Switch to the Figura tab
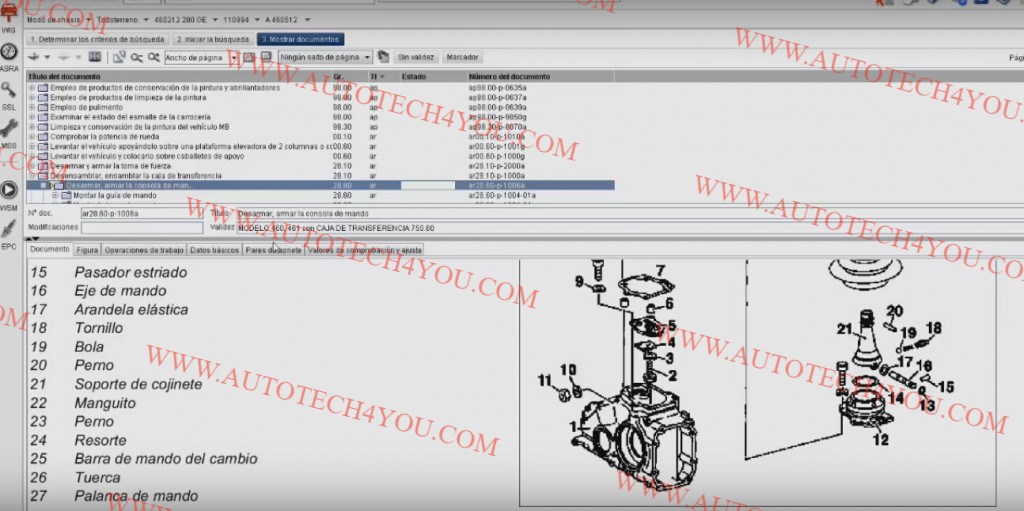Image resolution: width=1024 pixels, height=511 pixels. [x=87, y=249]
